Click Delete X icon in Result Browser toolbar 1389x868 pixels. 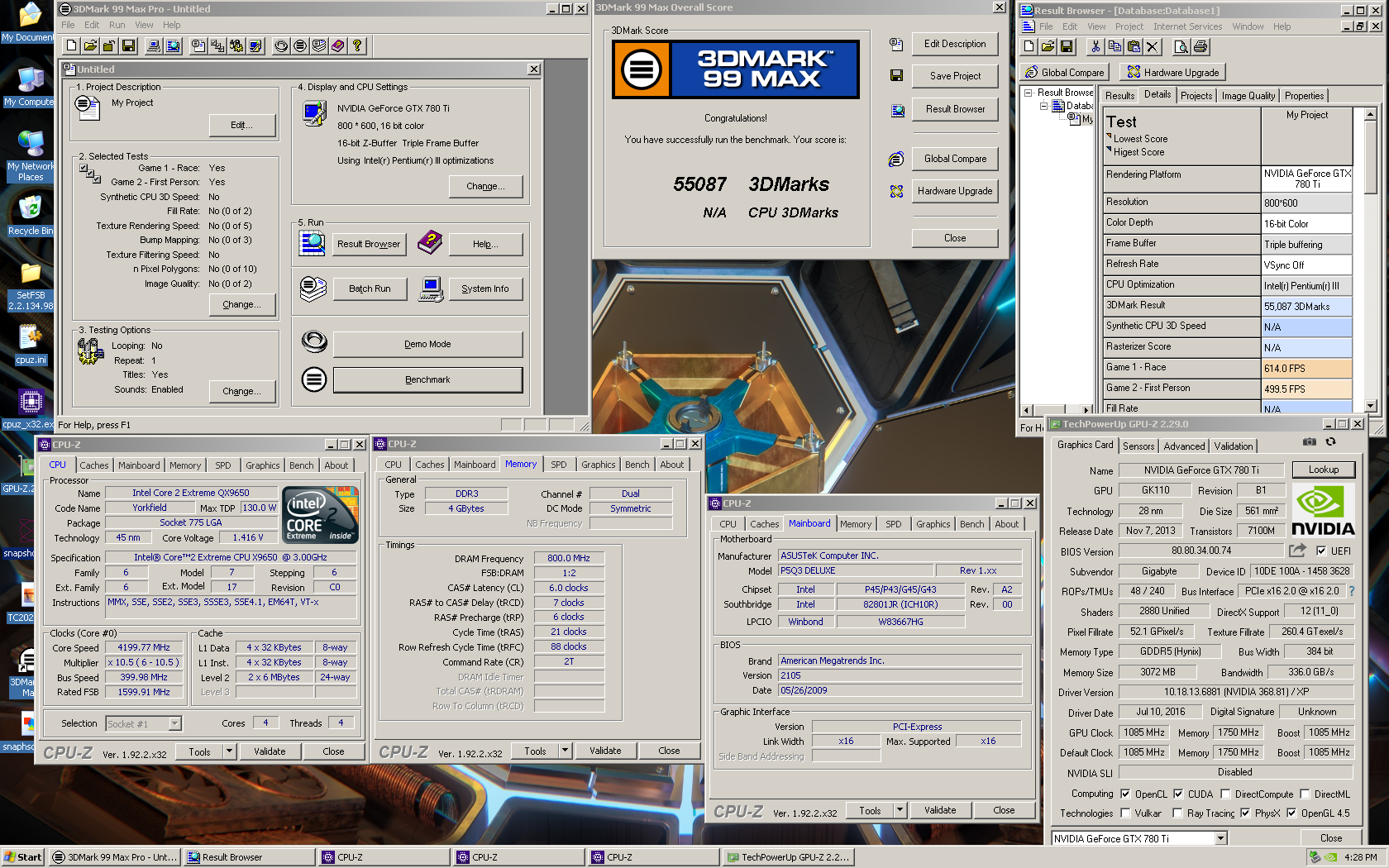point(1152,46)
